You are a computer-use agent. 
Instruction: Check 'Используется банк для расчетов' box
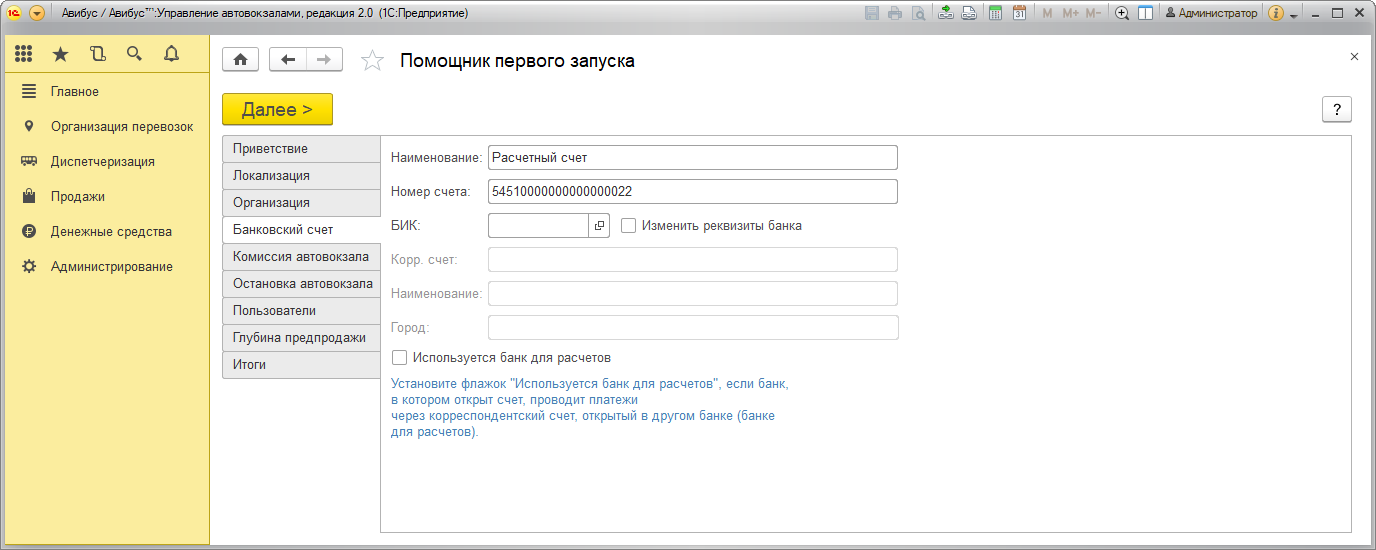[400, 357]
